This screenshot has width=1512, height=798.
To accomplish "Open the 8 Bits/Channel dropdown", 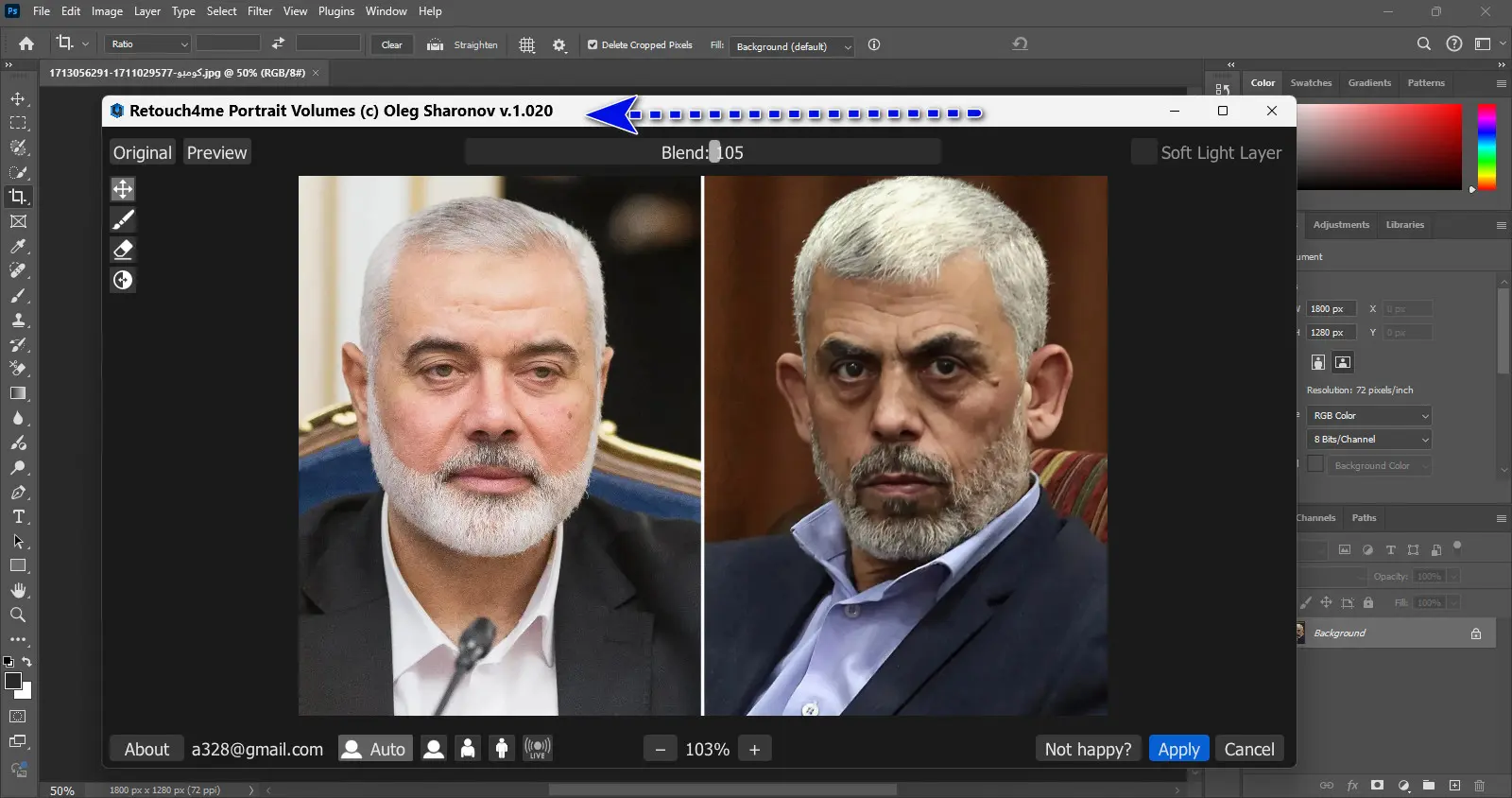I will pos(1370,440).
